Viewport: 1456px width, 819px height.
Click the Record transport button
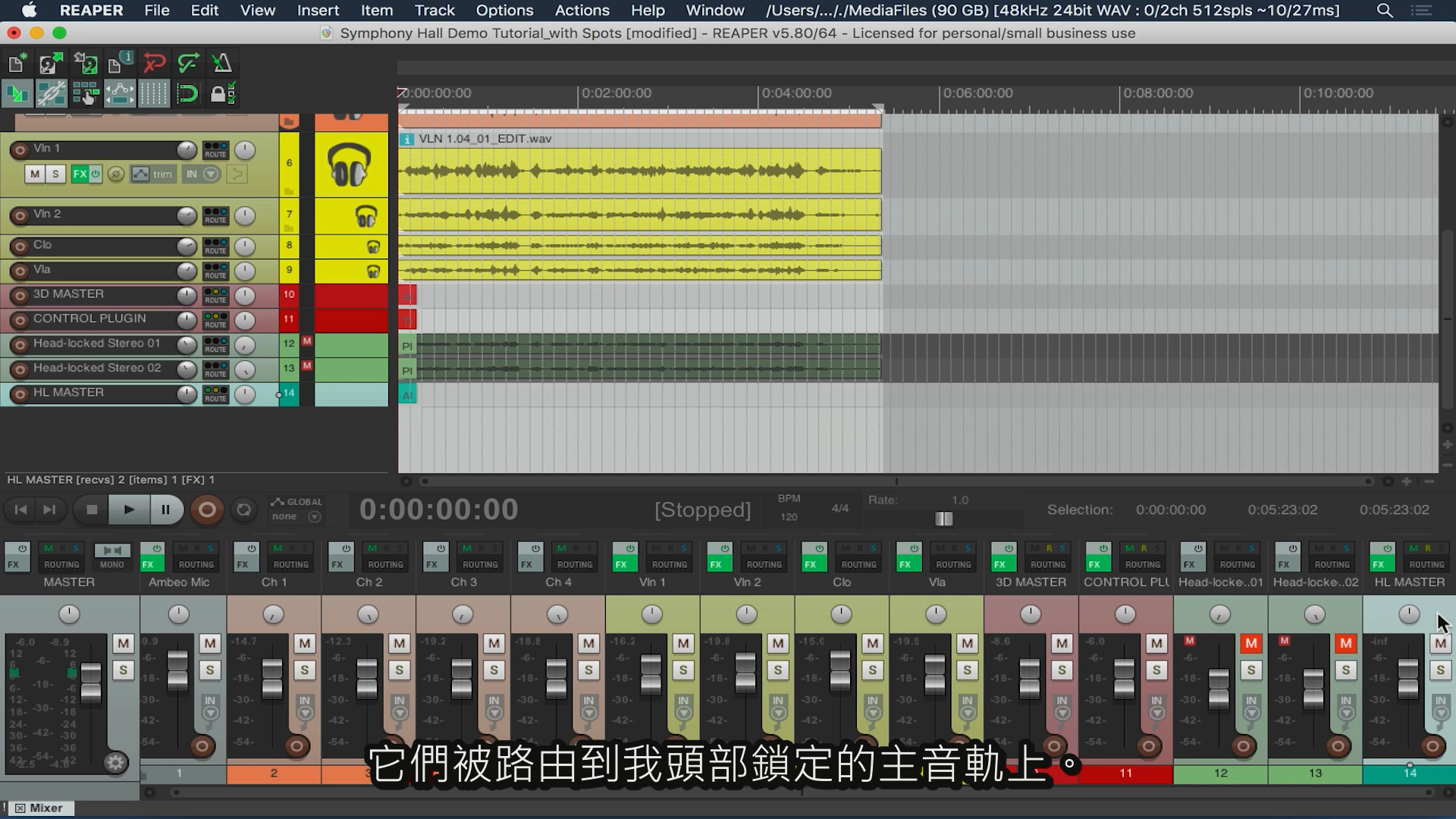click(x=206, y=510)
